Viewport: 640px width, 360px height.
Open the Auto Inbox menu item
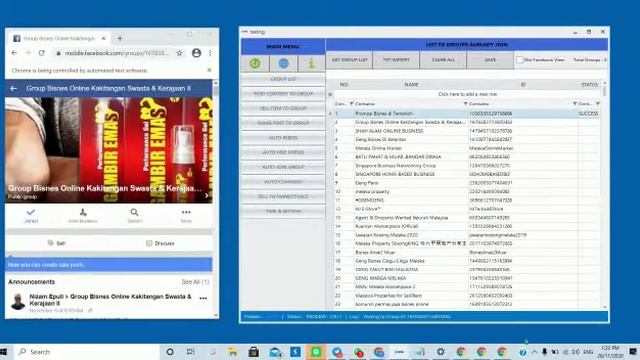pos(283,138)
